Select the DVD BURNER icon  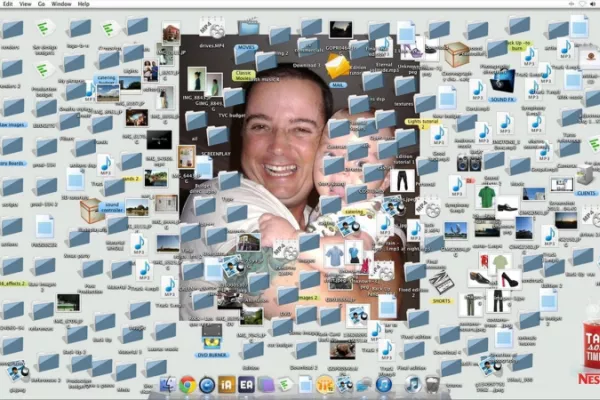point(212,337)
